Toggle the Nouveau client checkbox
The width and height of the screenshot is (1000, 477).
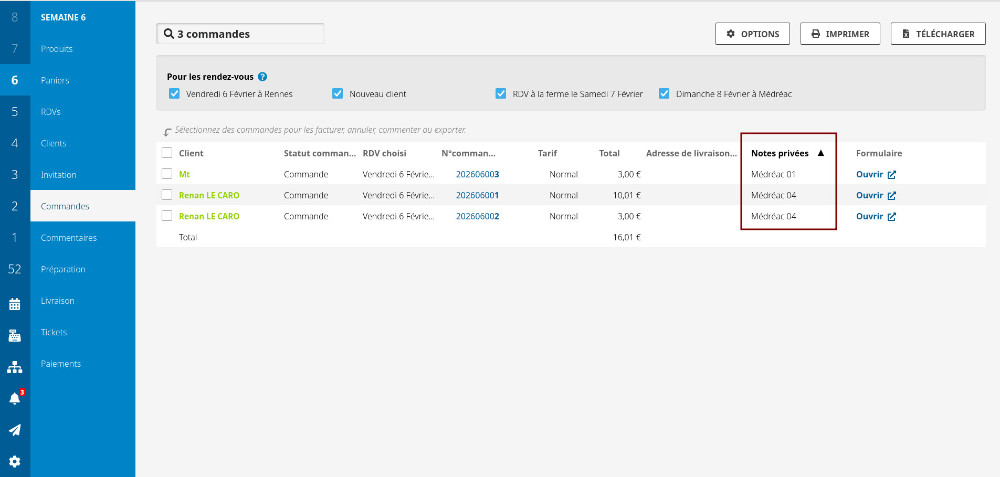[338, 94]
